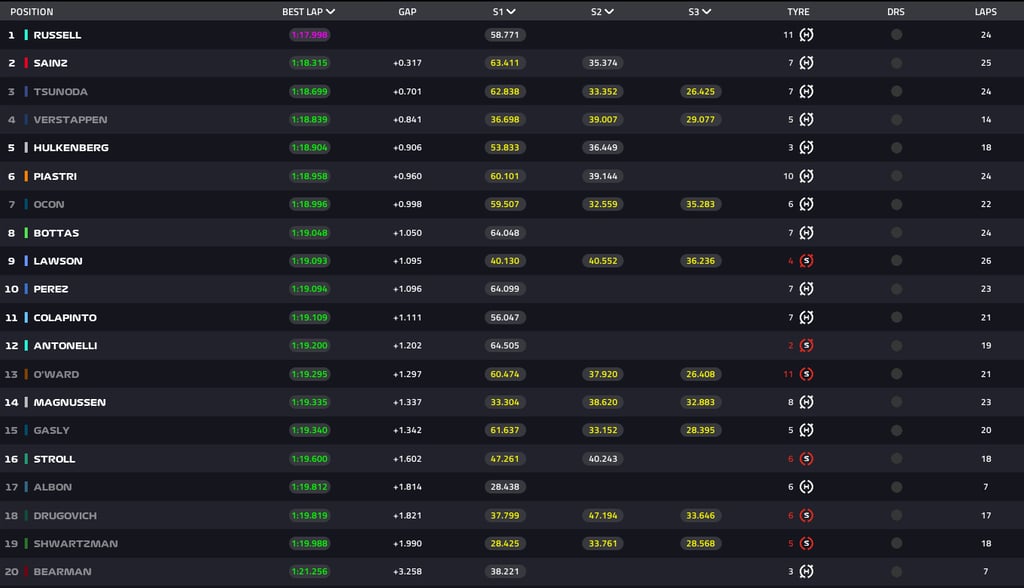
Task: Click Bottas's hard tyre icon
Action: [x=807, y=233]
